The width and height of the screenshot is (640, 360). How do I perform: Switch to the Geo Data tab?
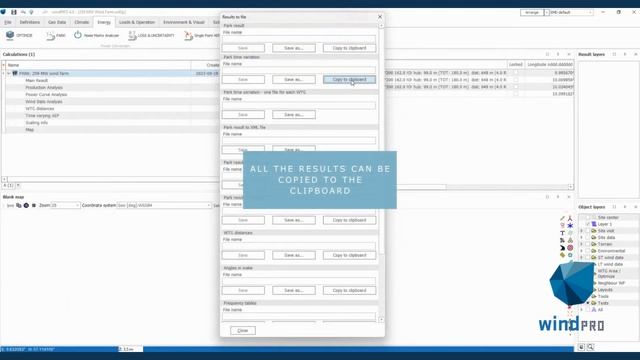pos(57,22)
